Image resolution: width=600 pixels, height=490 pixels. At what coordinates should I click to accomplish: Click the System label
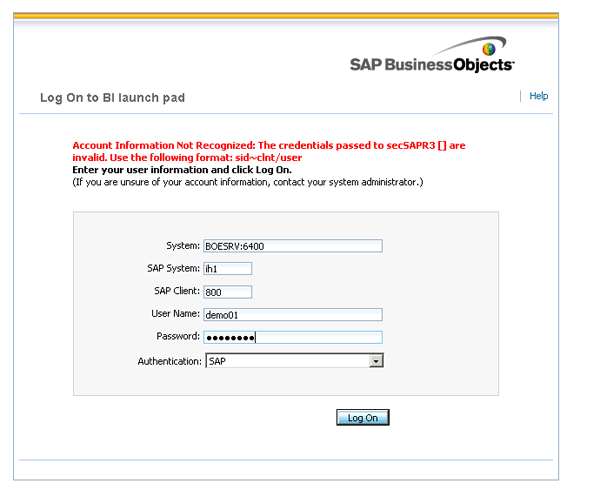(x=182, y=246)
